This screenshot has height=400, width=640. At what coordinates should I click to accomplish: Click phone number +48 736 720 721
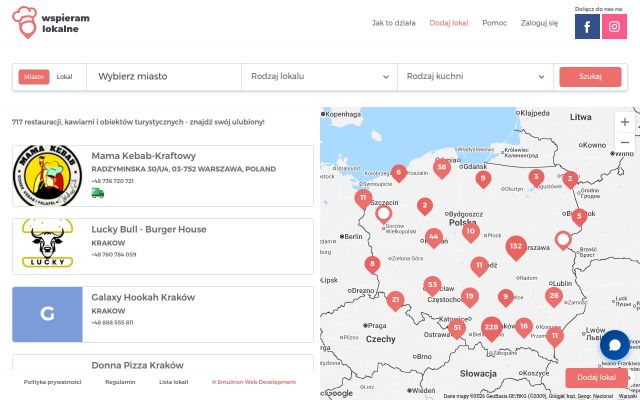112,181
